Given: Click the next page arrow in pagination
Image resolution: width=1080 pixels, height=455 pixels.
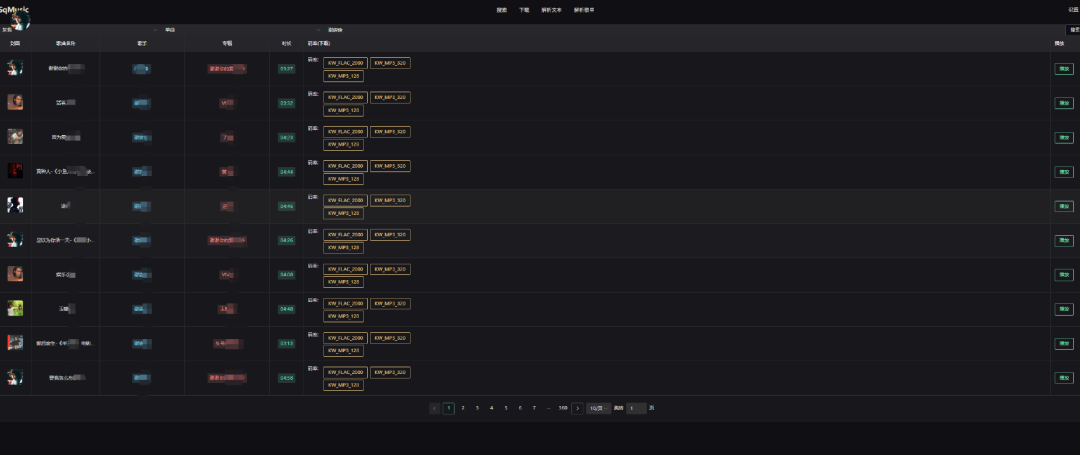Looking at the screenshot, I should (x=577, y=408).
